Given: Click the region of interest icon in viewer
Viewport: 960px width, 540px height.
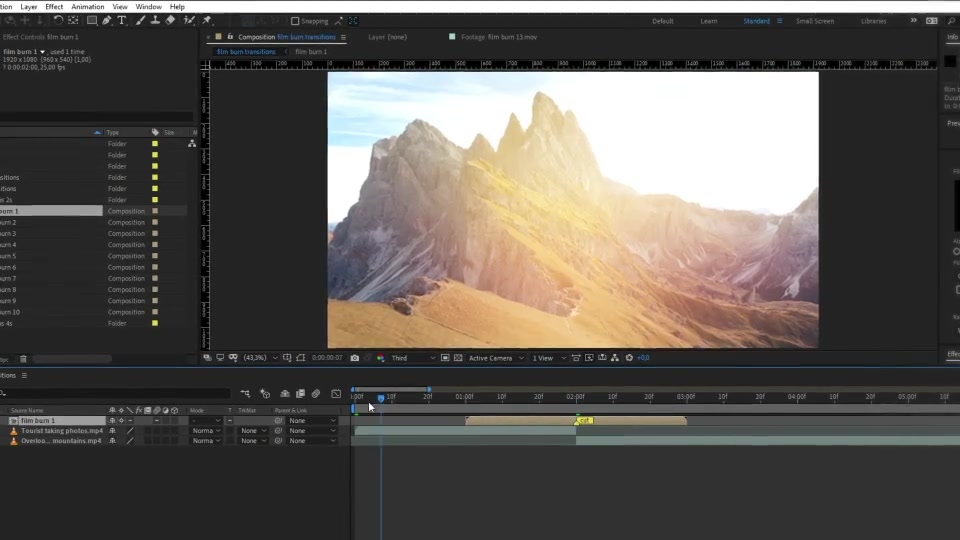Looking at the screenshot, I should (445, 358).
